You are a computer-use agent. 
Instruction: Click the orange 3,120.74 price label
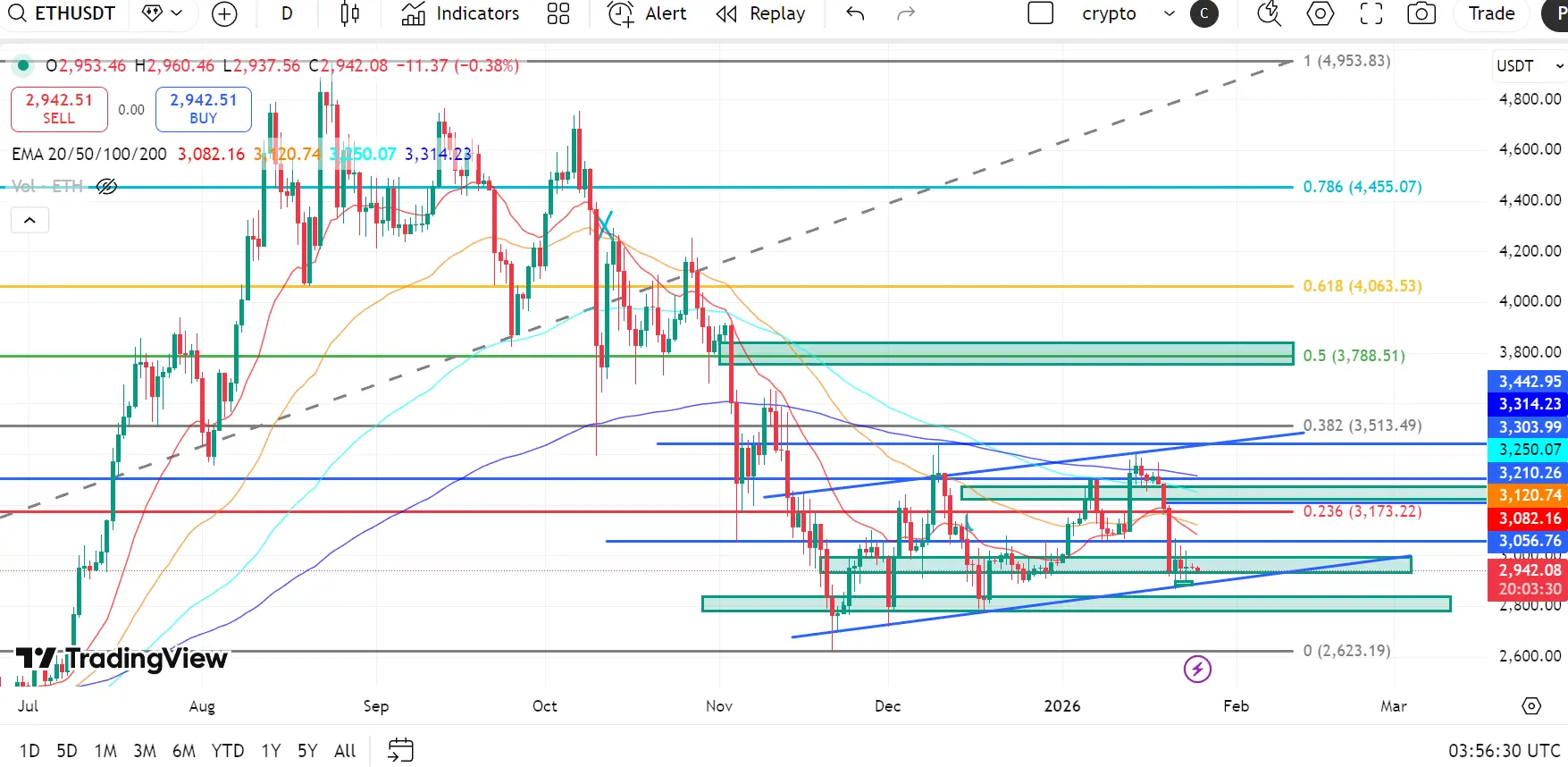click(x=1530, y=495)
